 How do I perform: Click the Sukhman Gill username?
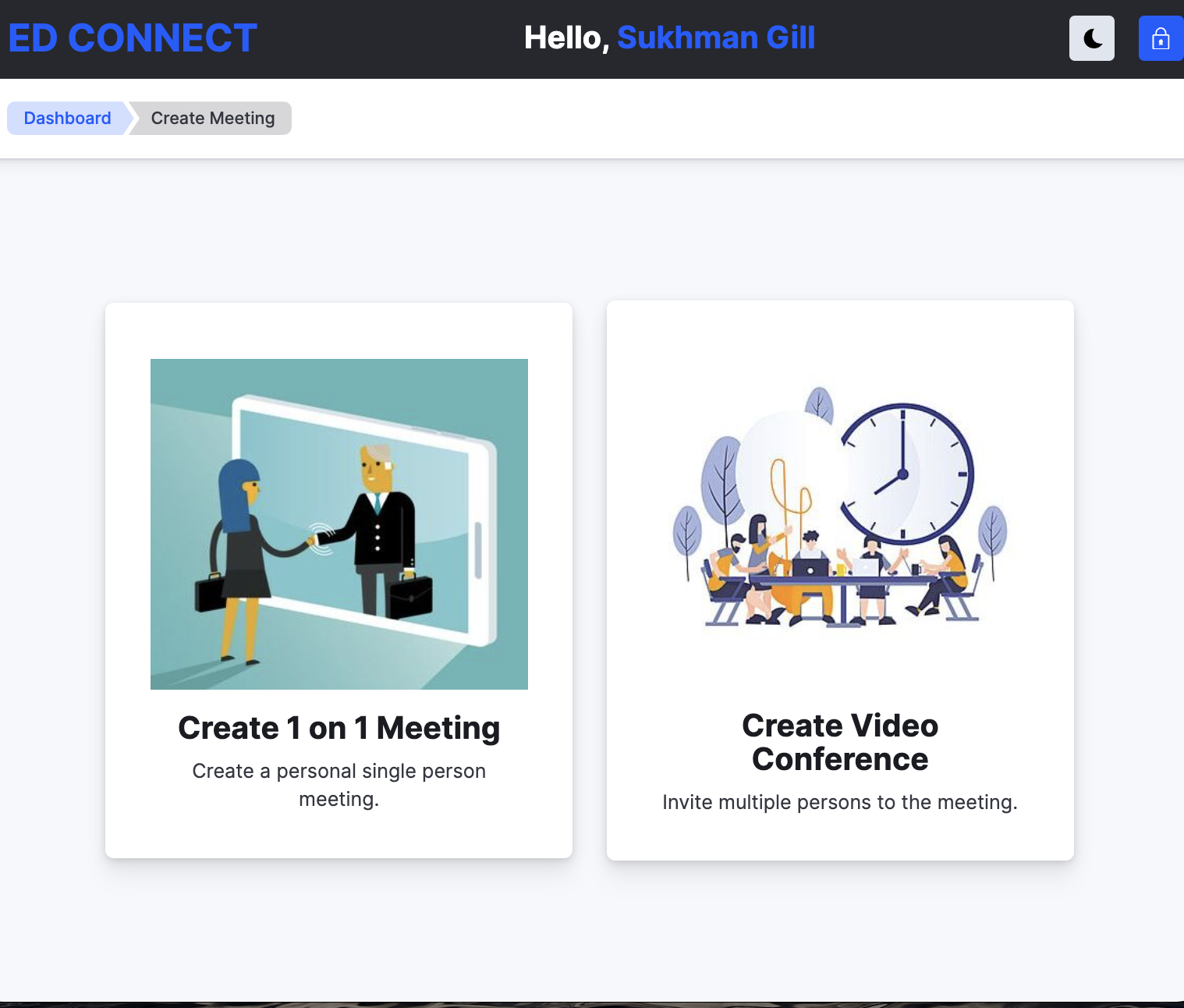[716, 37]
